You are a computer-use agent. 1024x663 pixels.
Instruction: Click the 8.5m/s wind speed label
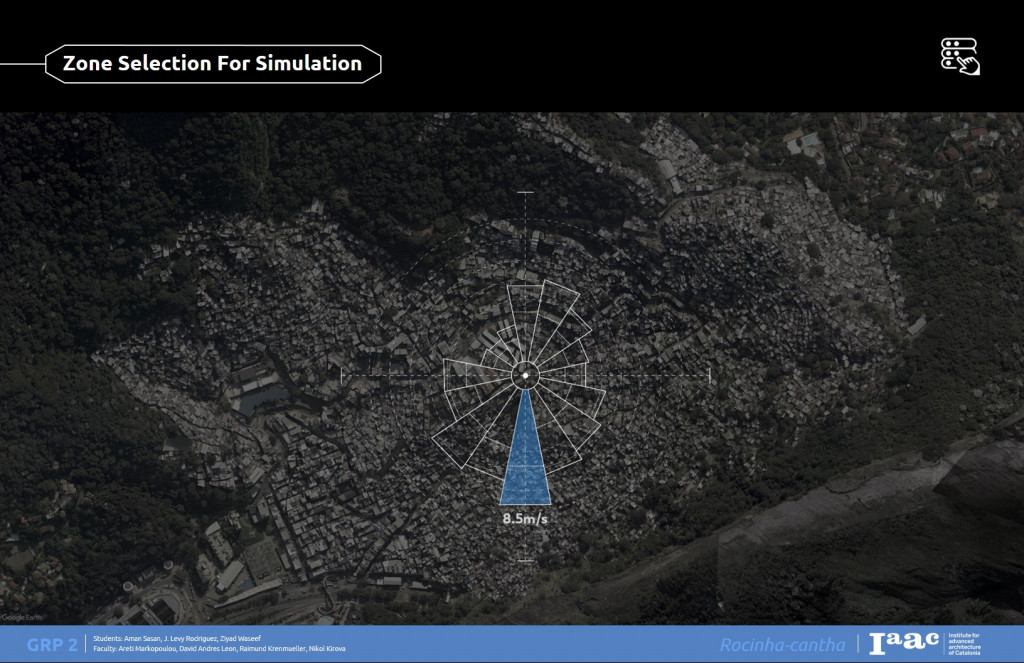click(526, 519)
